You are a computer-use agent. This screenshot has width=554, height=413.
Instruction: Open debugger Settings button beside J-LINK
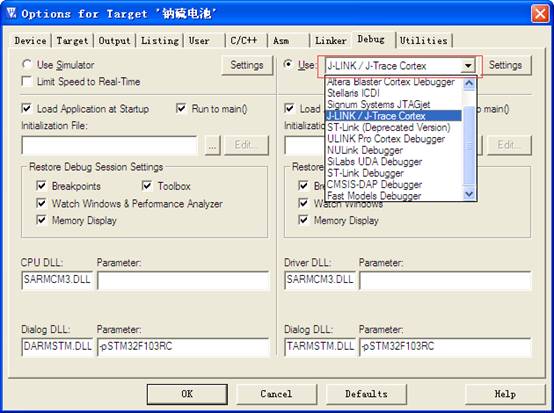click(x=505, y=65)
